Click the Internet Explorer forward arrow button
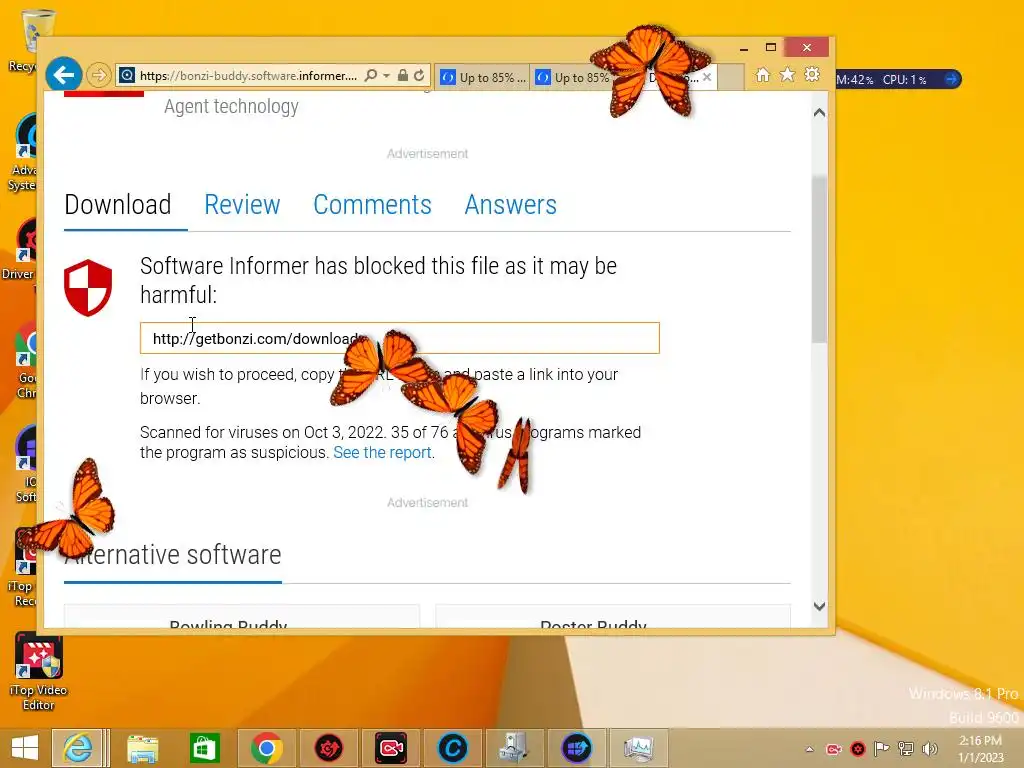The height and width of the screenshot is (768, 1024). click(98, 76)
